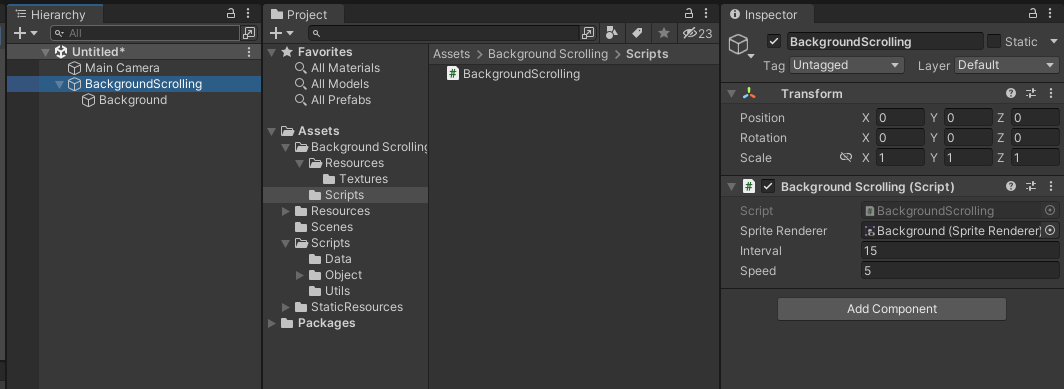Select the Textures folder
The height and width of the screenshot is (389, 1064).
coord(363,179)
